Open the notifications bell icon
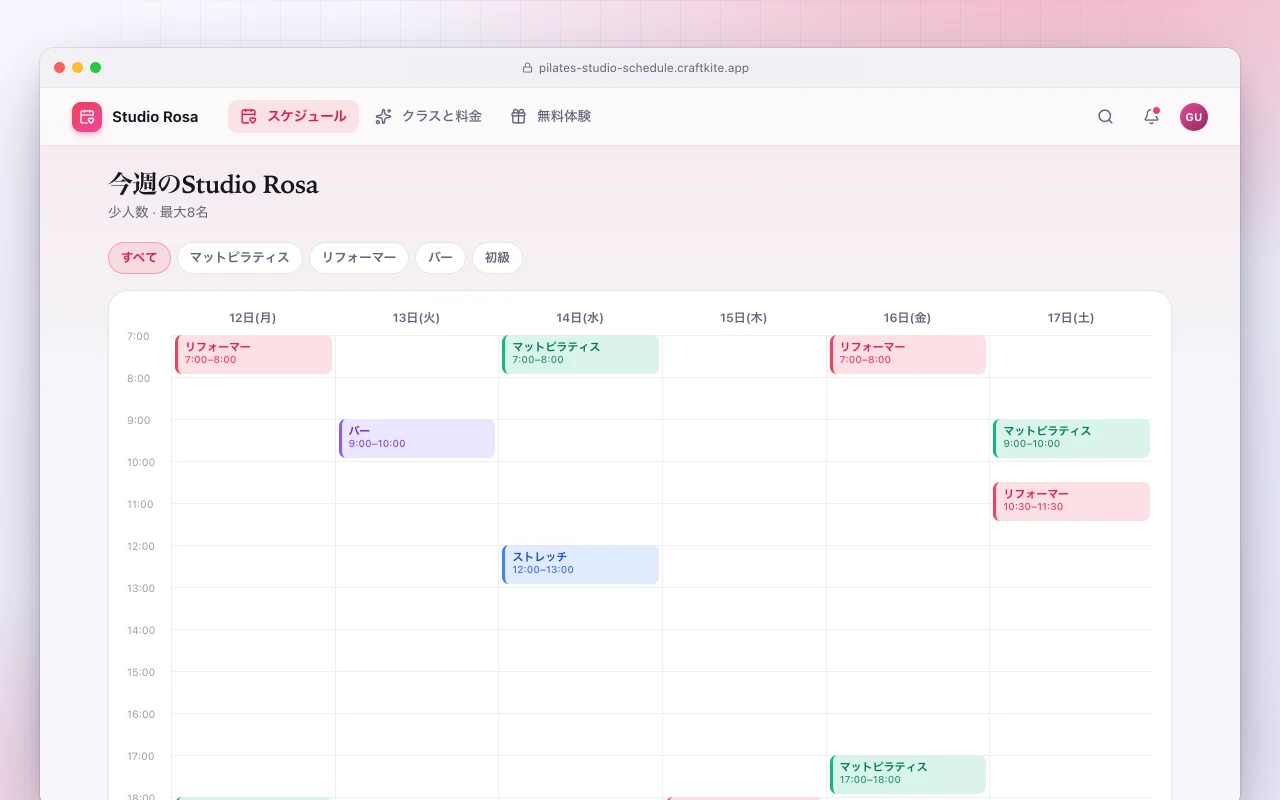This screenshot has width=1280, height=800. point(1151,117)
